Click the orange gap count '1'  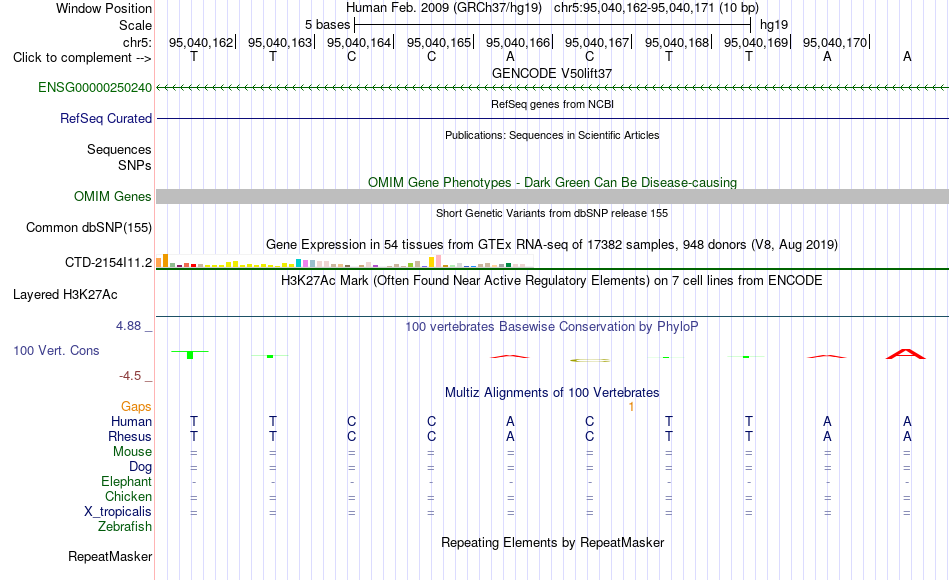point(631,407)
